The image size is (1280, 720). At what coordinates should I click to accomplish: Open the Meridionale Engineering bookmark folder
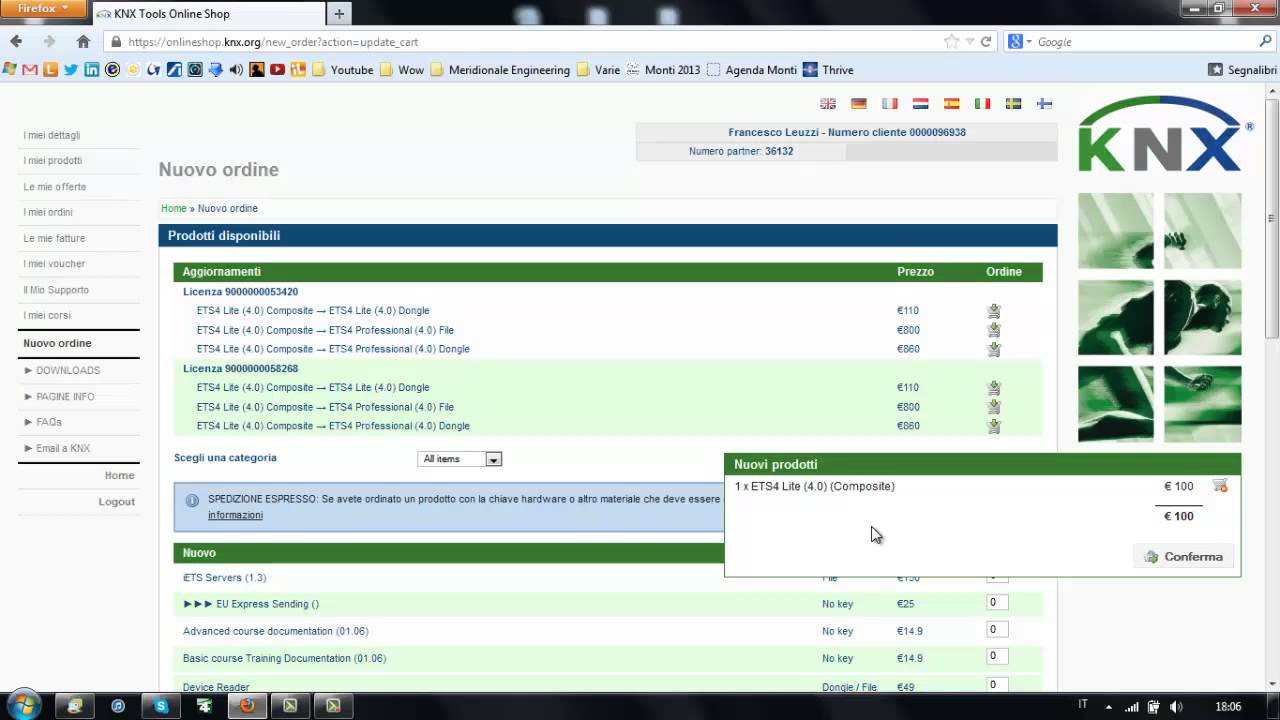(x=500, y=70)
